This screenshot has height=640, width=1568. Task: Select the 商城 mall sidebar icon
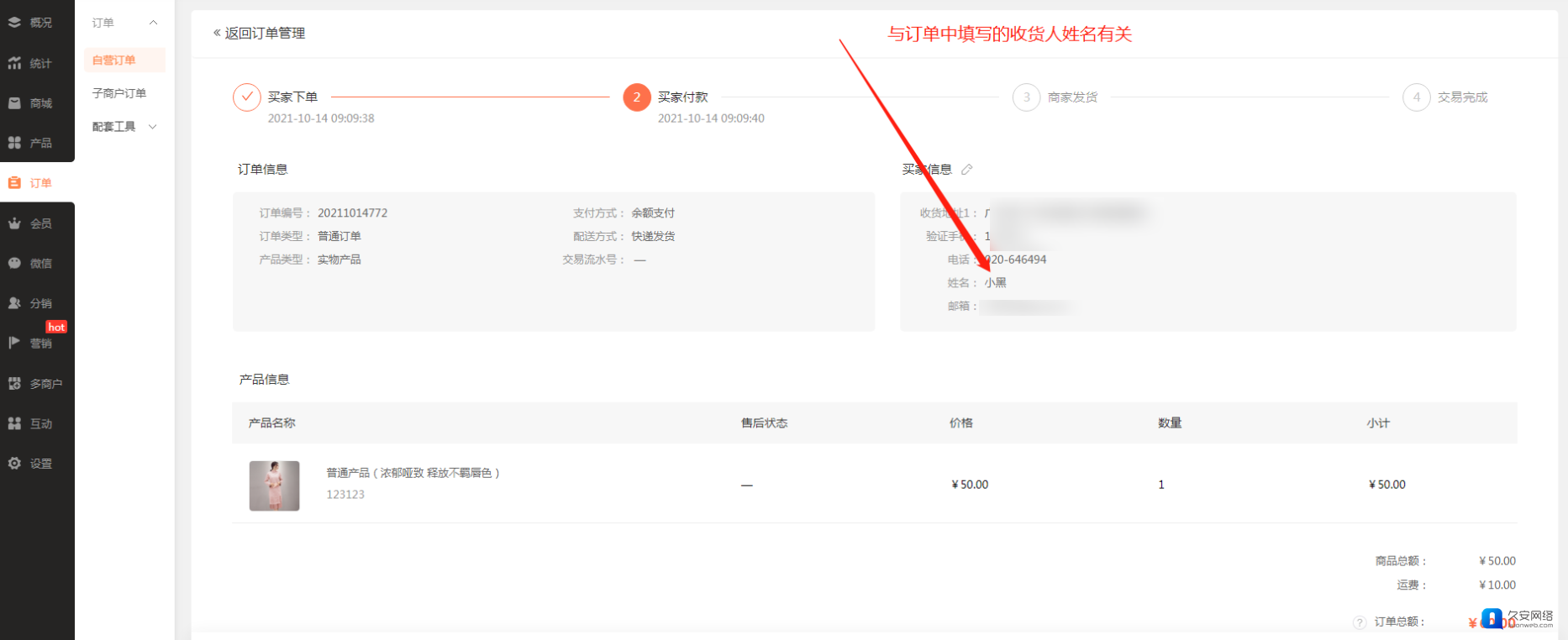click(x=15, y=103)
